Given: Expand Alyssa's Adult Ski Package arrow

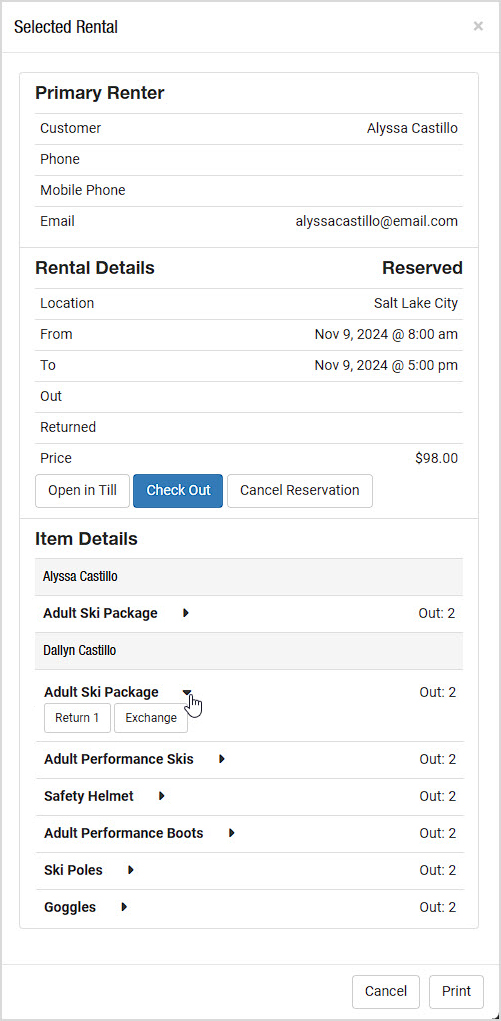Looking at the screenshot, I should tap(186, 613).
